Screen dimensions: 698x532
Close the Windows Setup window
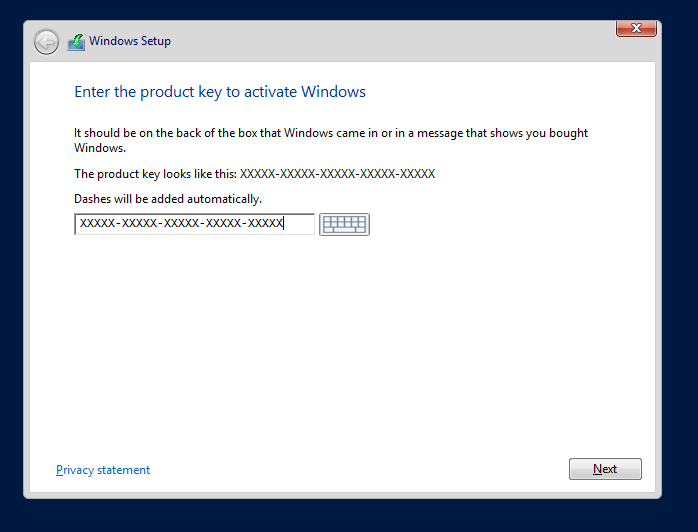(635, 28)
